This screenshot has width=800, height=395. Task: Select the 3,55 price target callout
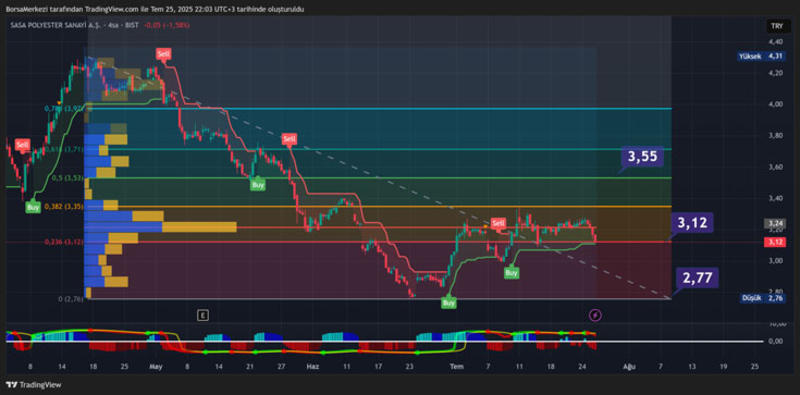click(642, 157)
